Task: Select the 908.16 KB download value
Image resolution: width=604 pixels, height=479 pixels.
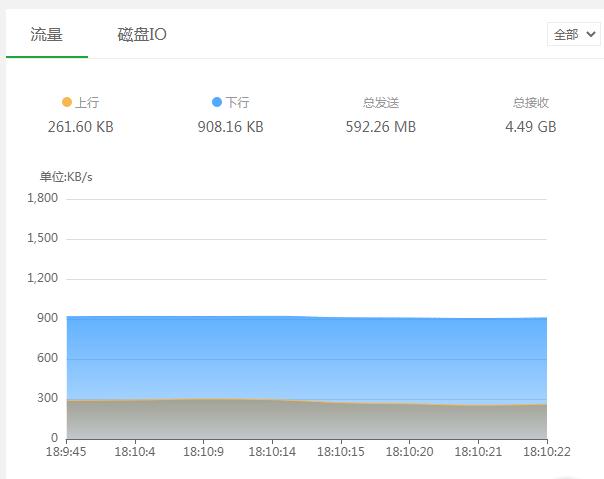Action: [230, 127]
